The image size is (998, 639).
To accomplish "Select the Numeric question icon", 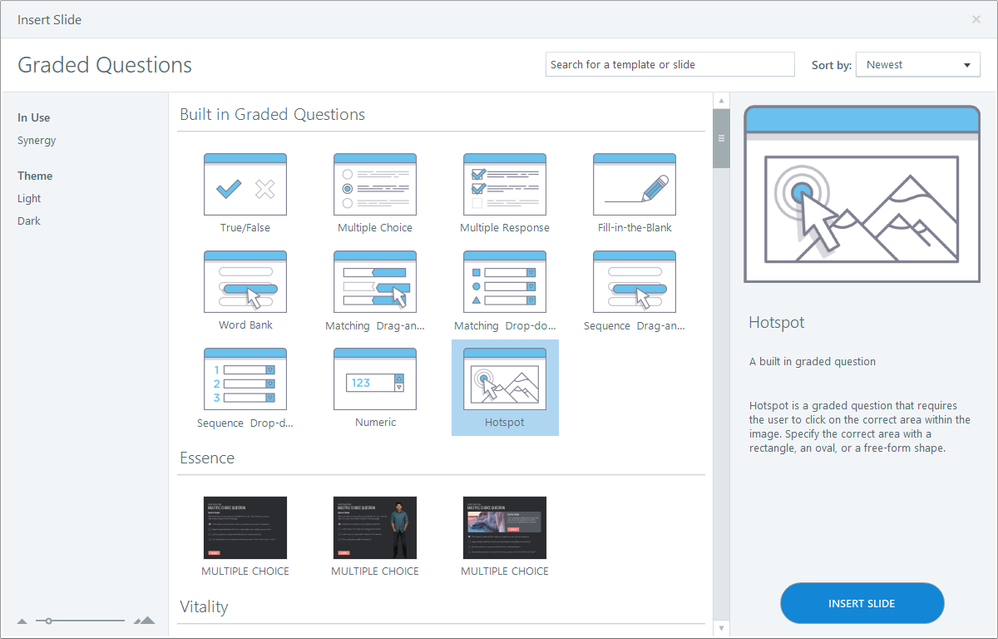I will [x=375, y=379].
